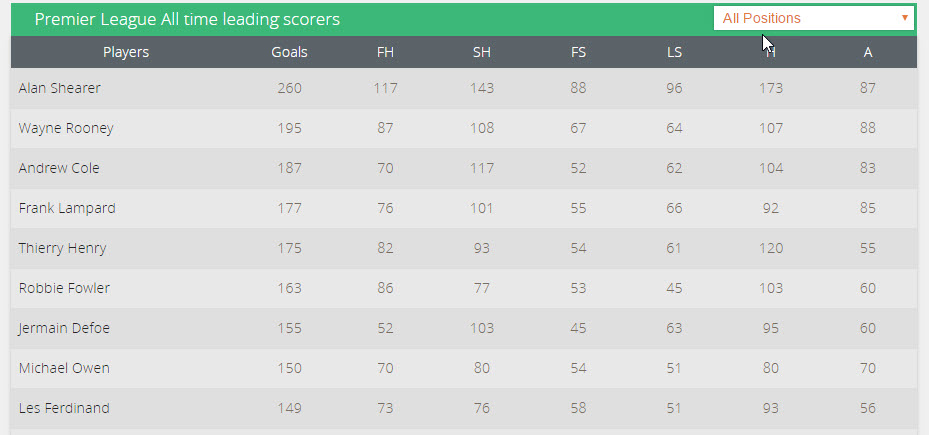The height and width of the screenshot is (435, 929).
Task: Click the FH column header
Action: pyautogui.click(x=385, y=52)
